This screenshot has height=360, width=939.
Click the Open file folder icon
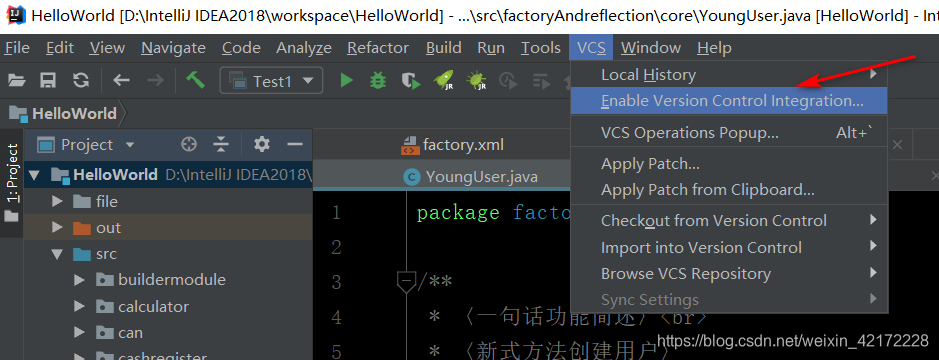16,80
